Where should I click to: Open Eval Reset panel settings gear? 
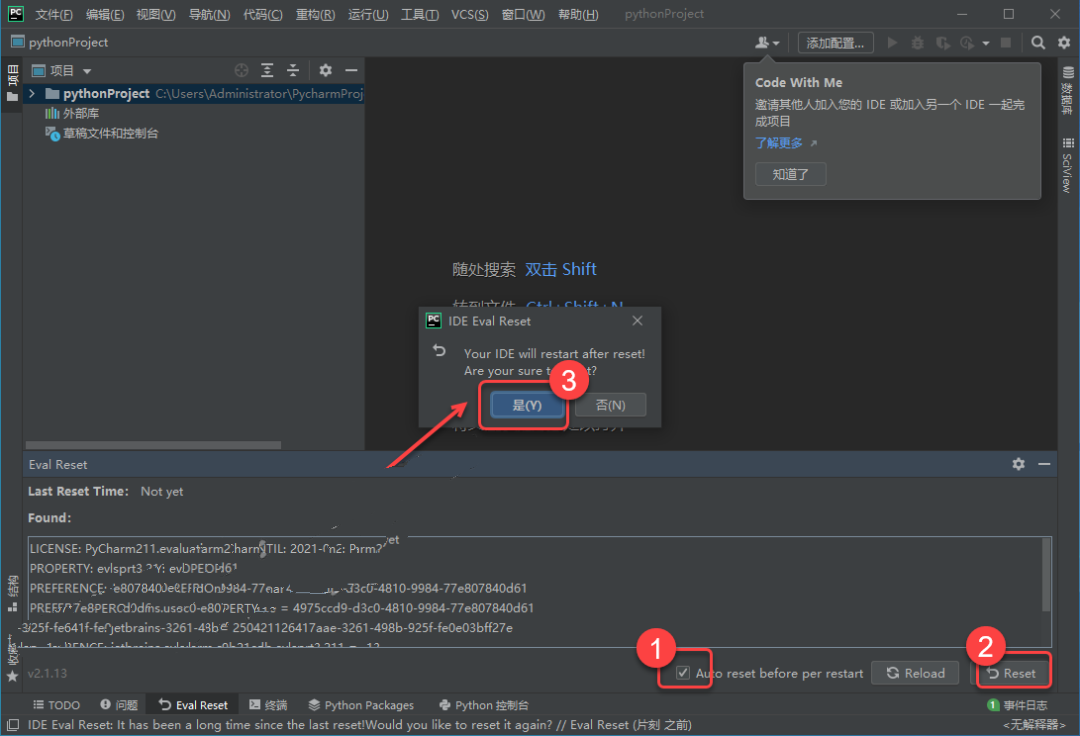[1019, 464]
